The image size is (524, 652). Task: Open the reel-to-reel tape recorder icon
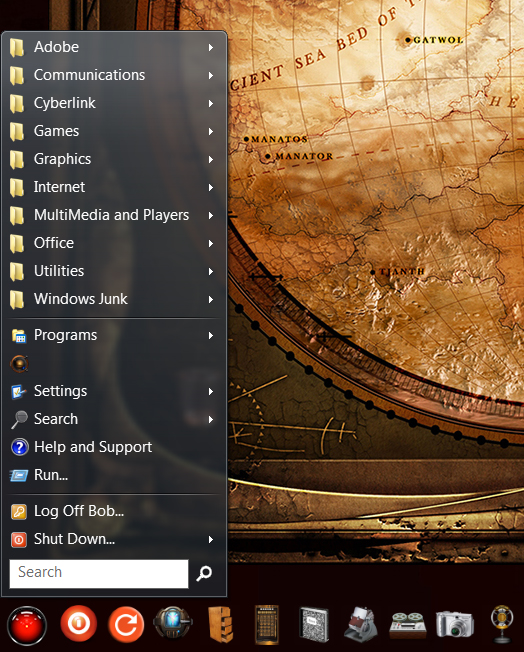tap(408, 625)
